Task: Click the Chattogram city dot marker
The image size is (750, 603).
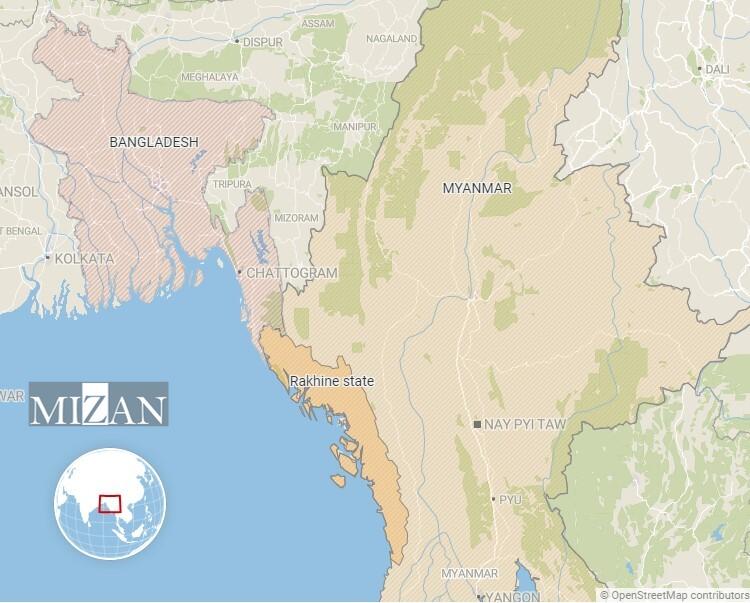Action: (240, 272)
